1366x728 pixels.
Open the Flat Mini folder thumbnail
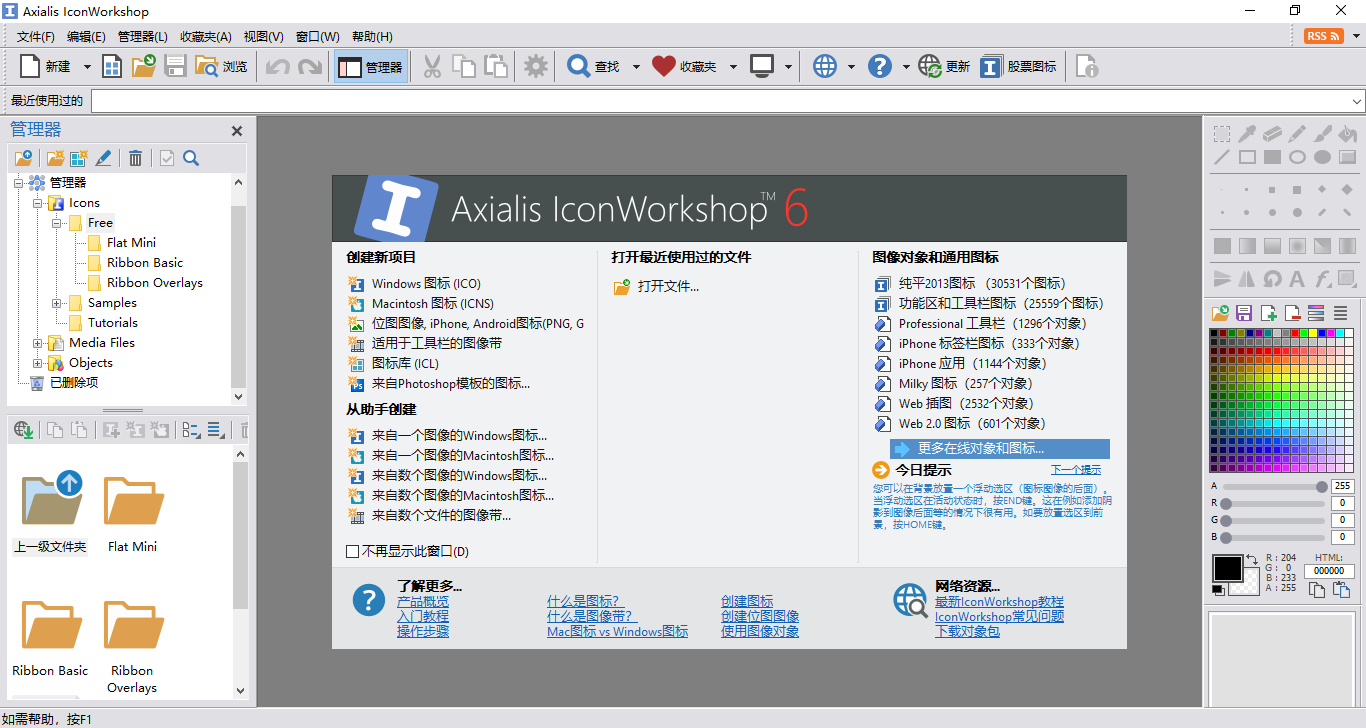coord(134,501)
